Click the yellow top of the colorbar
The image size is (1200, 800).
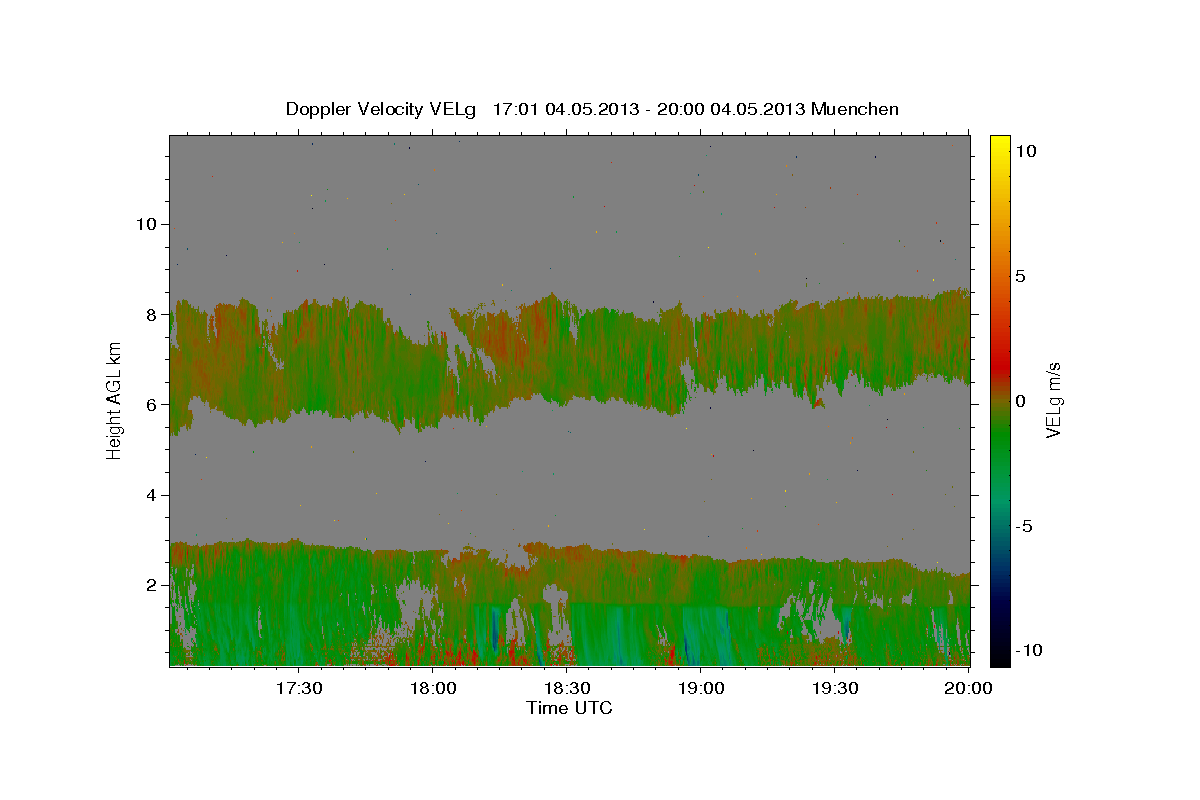(x=999, y=145)
